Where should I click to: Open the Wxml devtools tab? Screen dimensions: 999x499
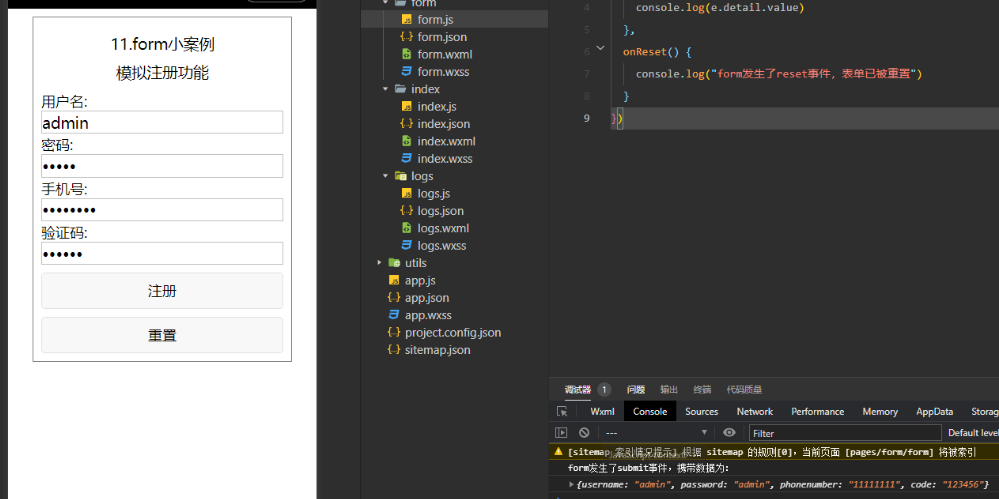[x=602, y=412]
